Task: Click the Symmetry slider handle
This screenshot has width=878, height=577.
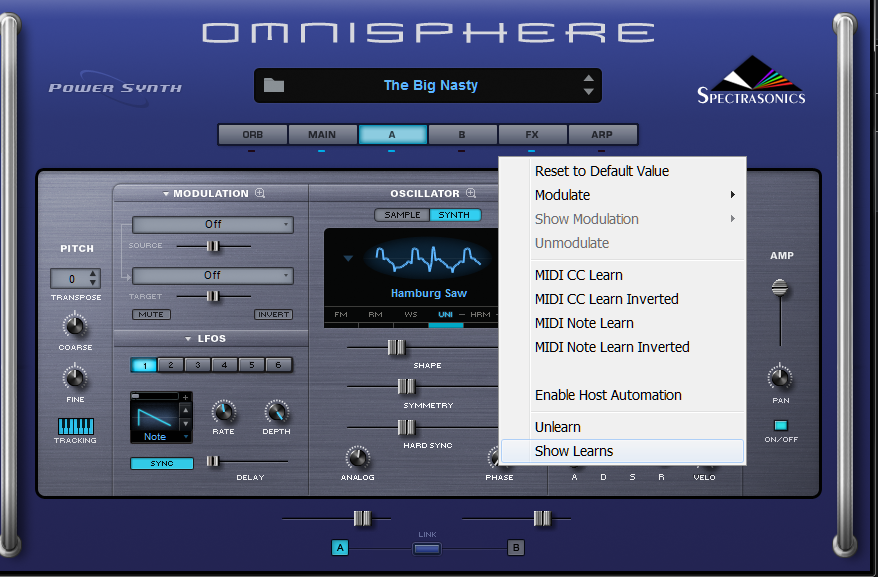Action: pyautogui.click(x=407, y=387)
